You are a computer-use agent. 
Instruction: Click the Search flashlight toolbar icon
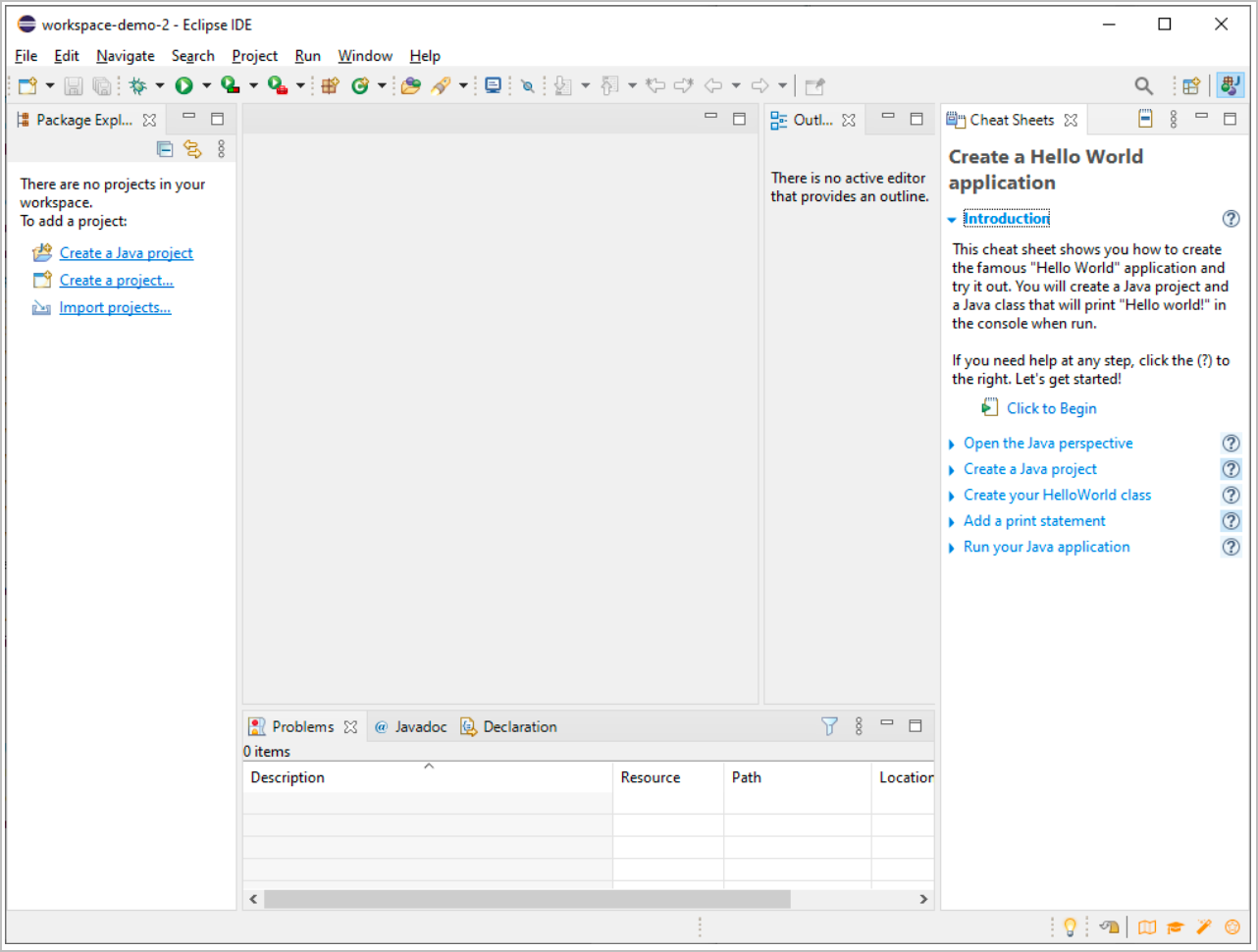(442, 86)
